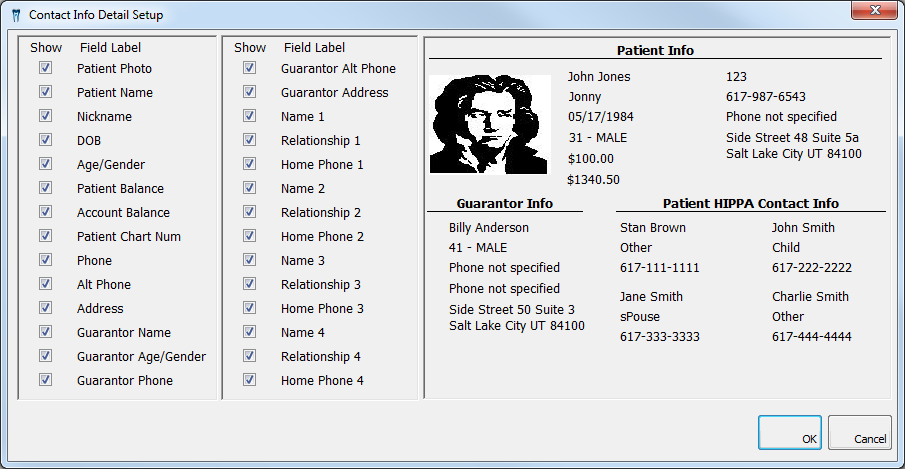Uncheck the Home Phone 4 checkbox
905x469 pixels.
(249, 380)
